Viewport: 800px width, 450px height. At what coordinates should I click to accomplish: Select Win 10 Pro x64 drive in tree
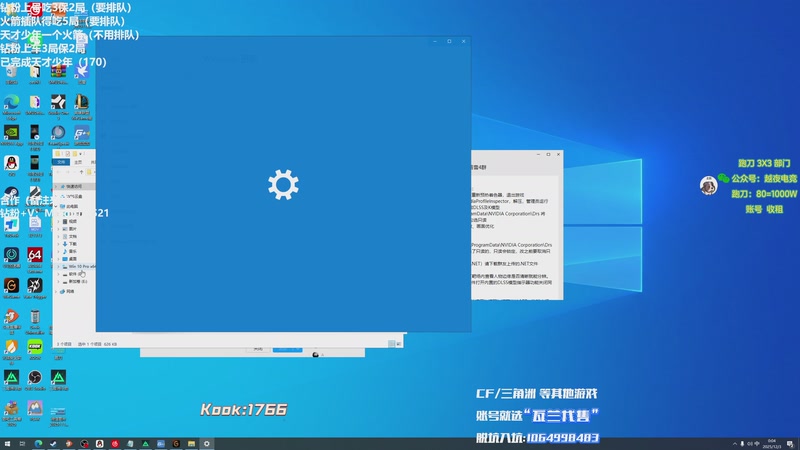79,266
